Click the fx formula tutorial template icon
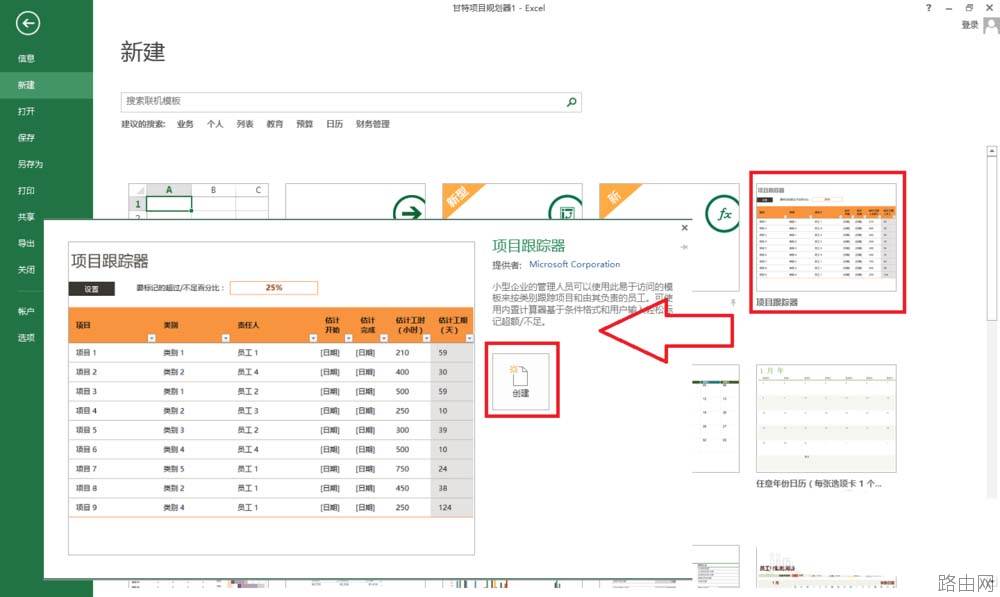 [723, 214]
